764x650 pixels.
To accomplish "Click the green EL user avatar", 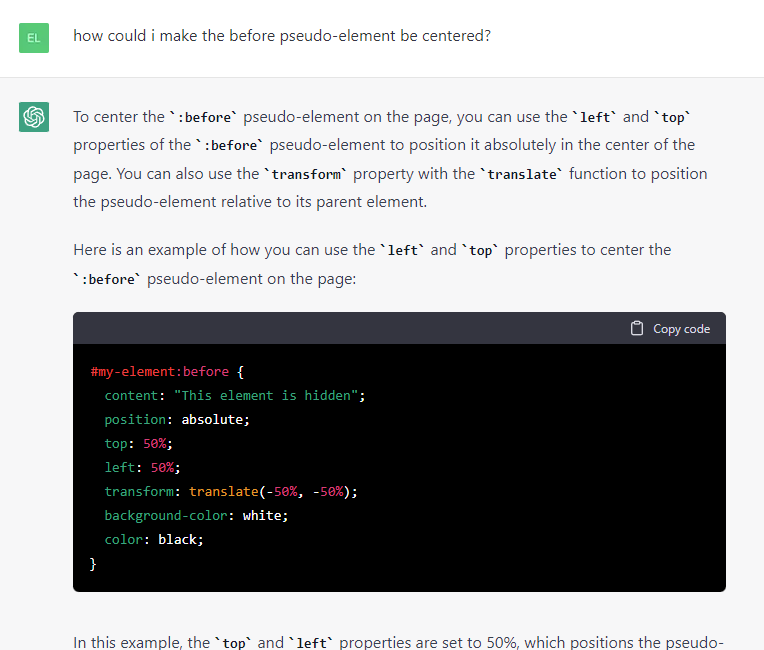I will [x=34, y=38].
